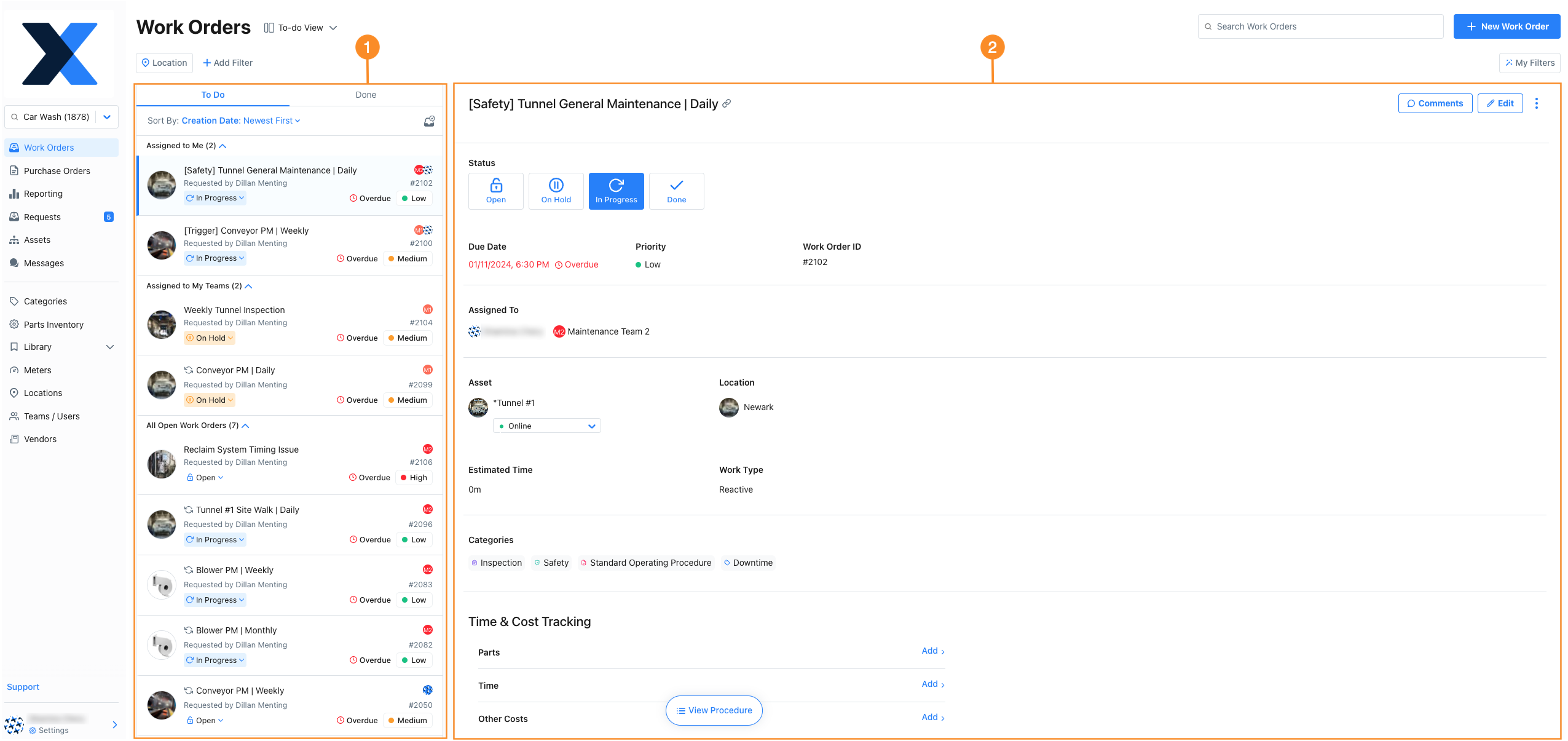The height and width of the screenshot is (741, 1568).
Task: Add Parts to cost tracking
Action: [933, 651]
